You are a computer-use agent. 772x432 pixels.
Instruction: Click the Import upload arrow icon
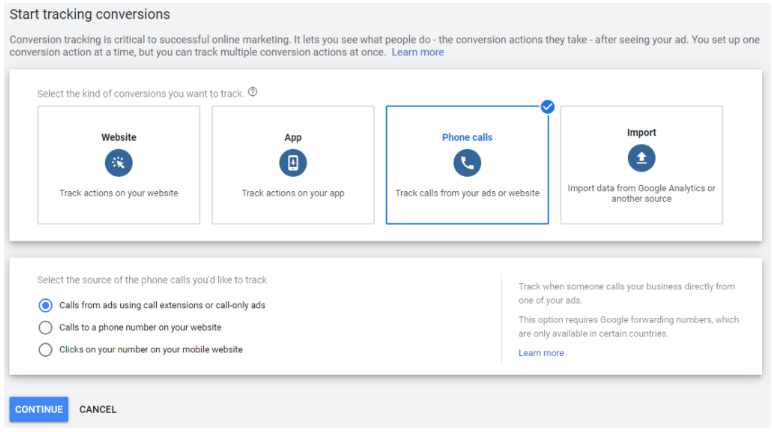pyautogui.click(x=641, y=158)
